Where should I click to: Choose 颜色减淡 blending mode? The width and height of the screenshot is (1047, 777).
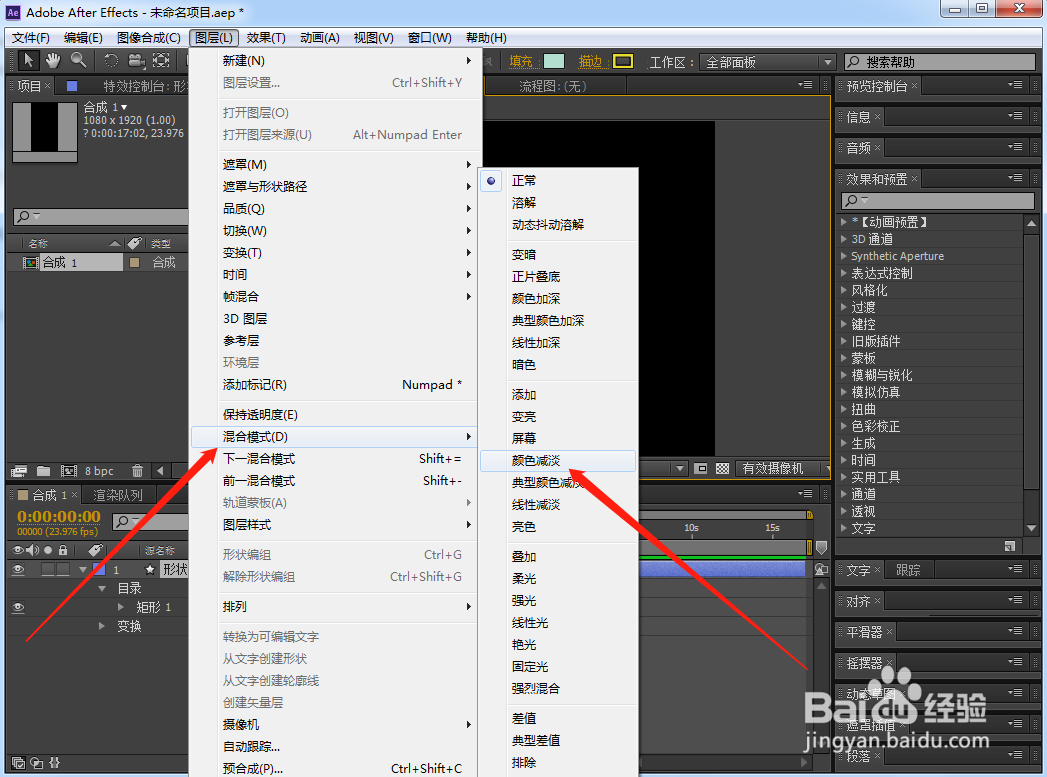tap(558, 461)
